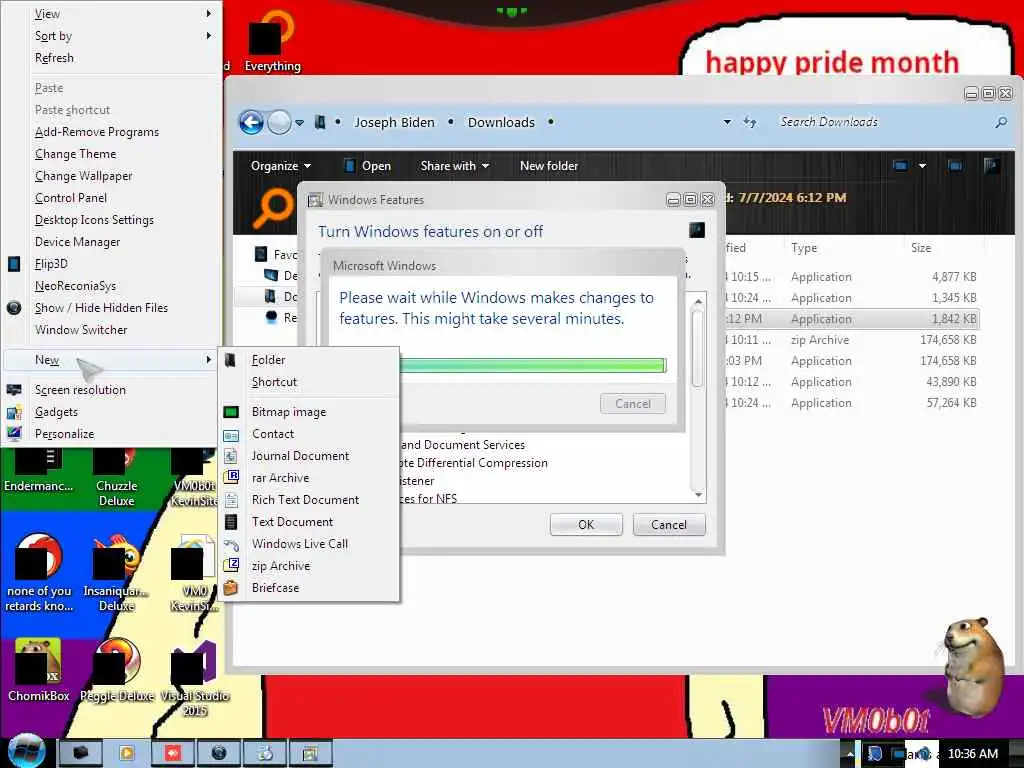Open the ChomikBox desktop icon
The width and height of the screenshot is (1024, 768).
39,669
